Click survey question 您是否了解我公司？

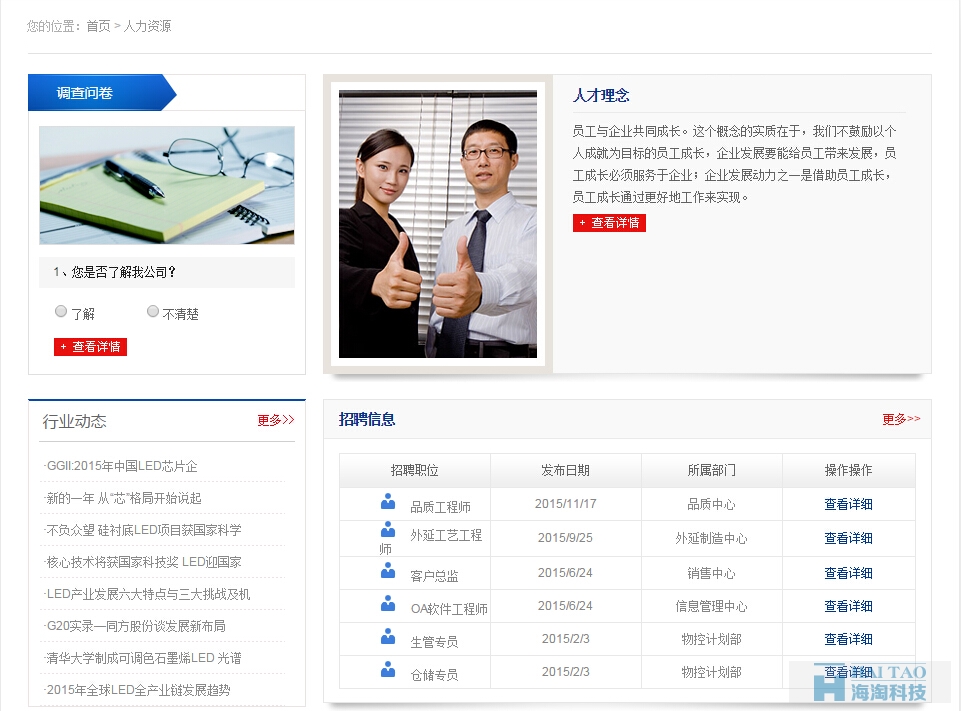click(115, 272)
